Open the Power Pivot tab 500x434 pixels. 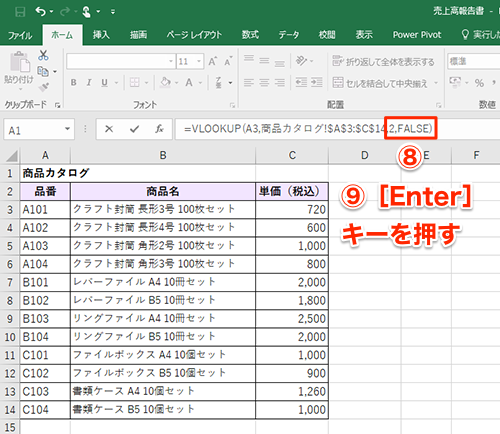[x=417, y=35]
